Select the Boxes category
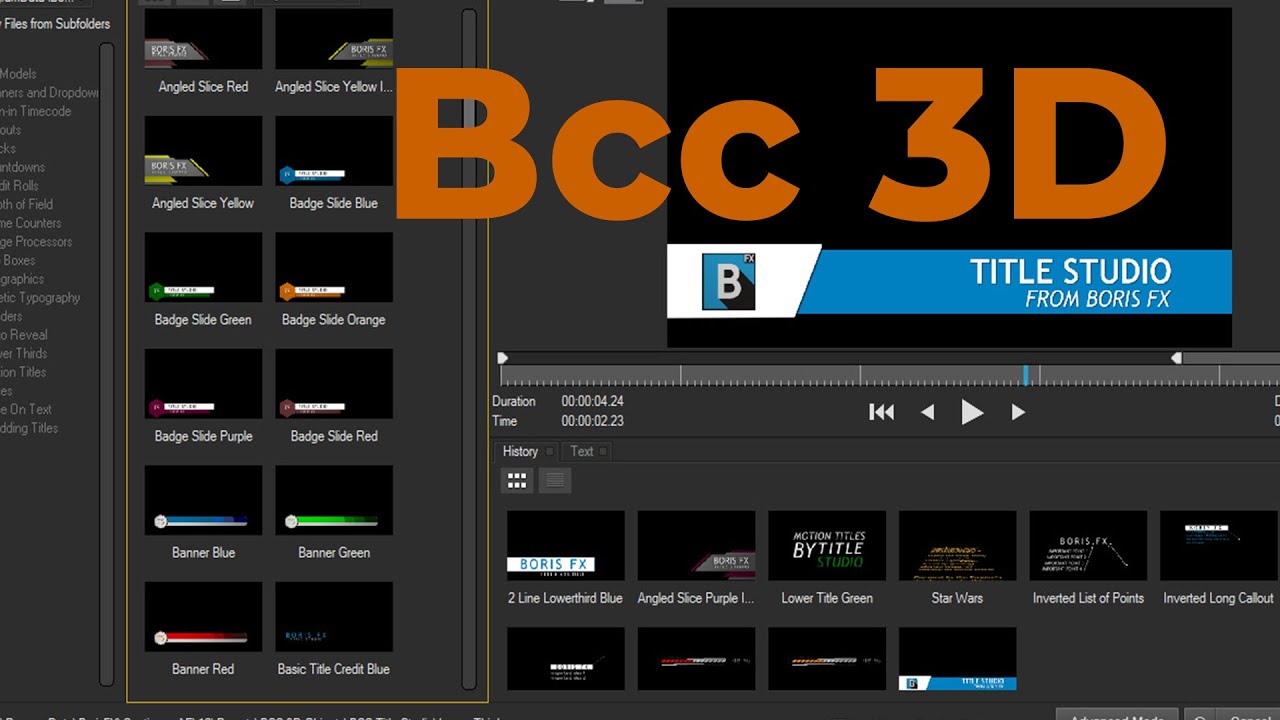Image resolution: width=1280 pixels, height=720 pixels. (18, 260)
